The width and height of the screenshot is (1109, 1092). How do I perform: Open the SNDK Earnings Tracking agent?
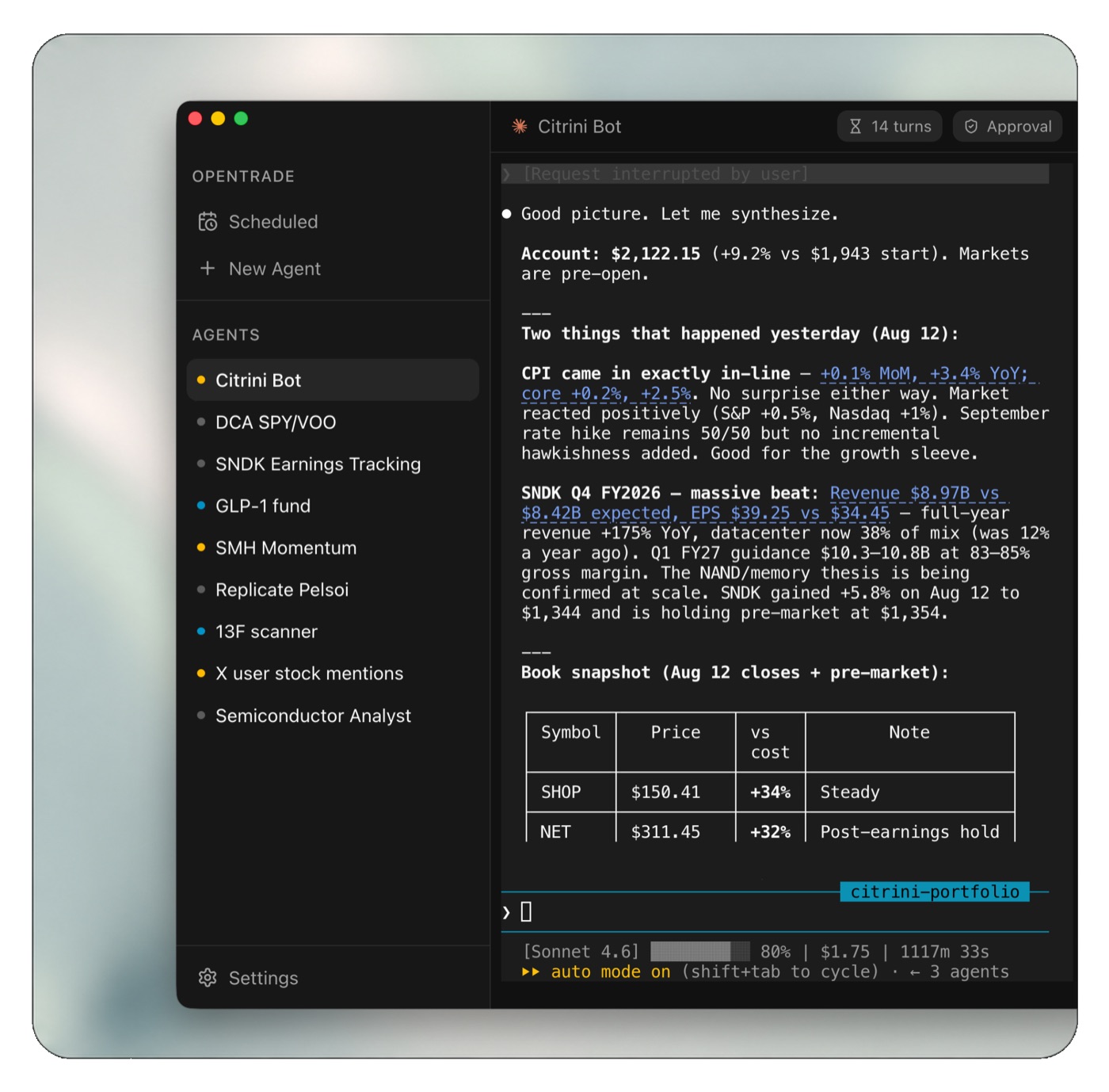333,464
